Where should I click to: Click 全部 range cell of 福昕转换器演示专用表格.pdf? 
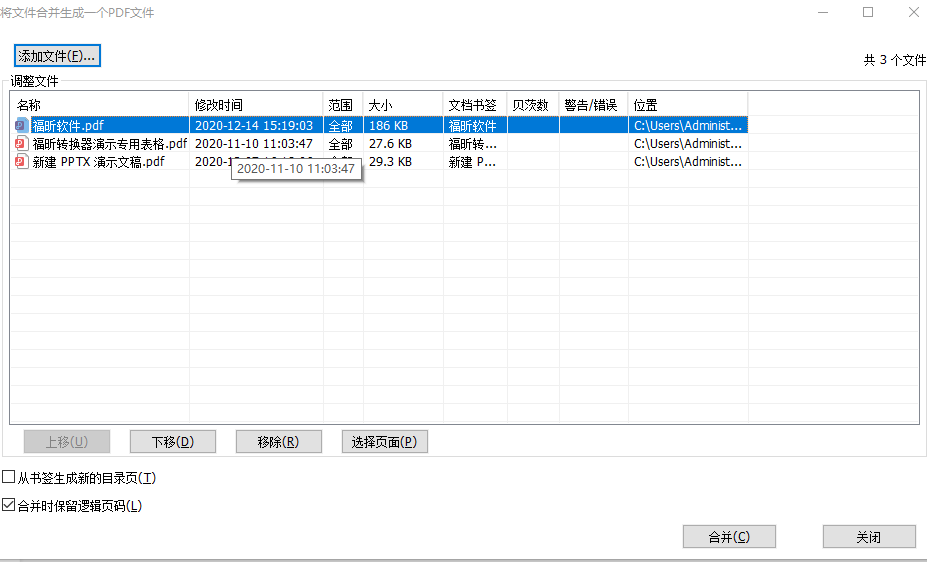tap(341, 144)
